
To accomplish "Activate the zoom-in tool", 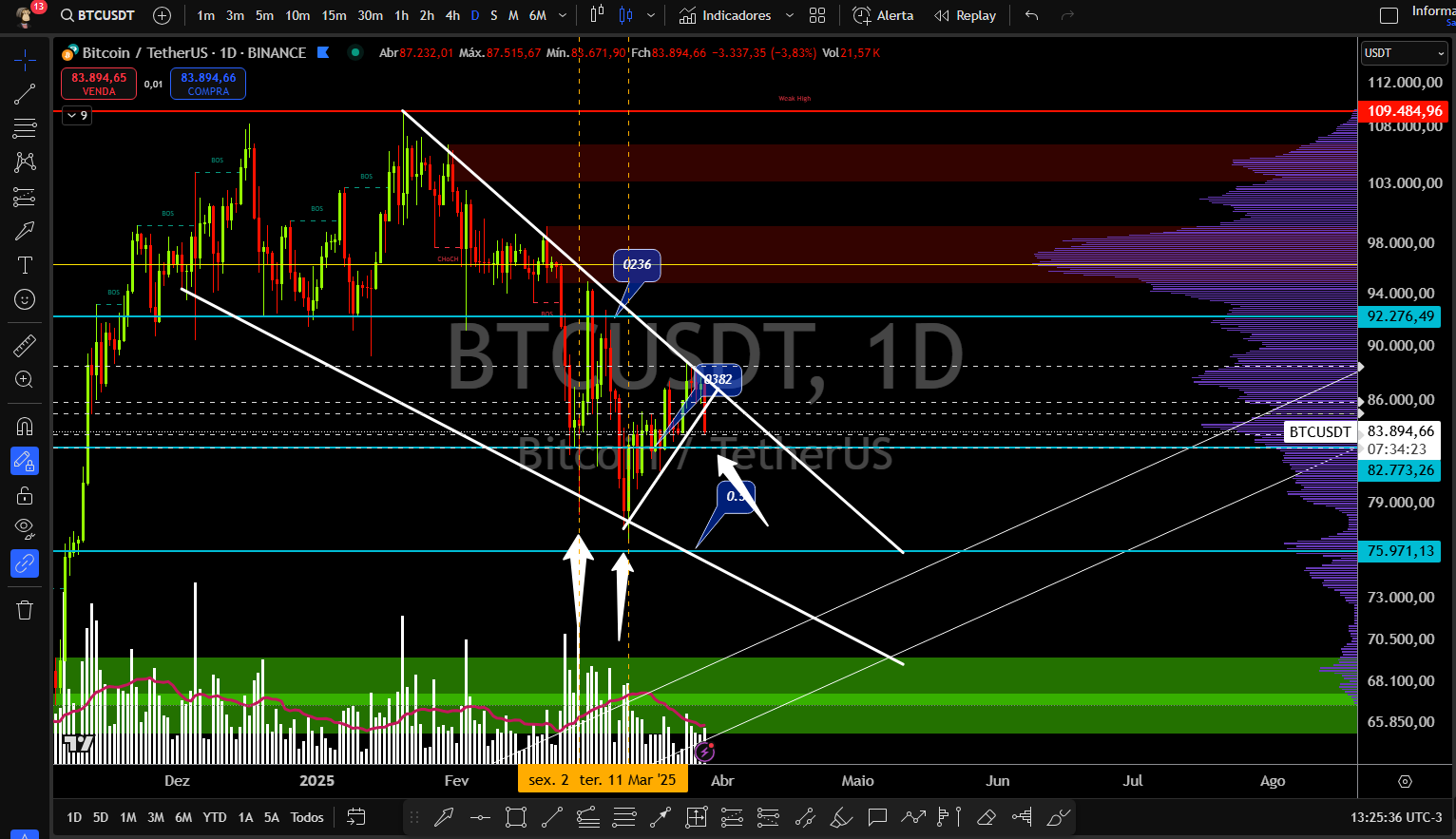I will pyautogui.click(x=25, y=379).
